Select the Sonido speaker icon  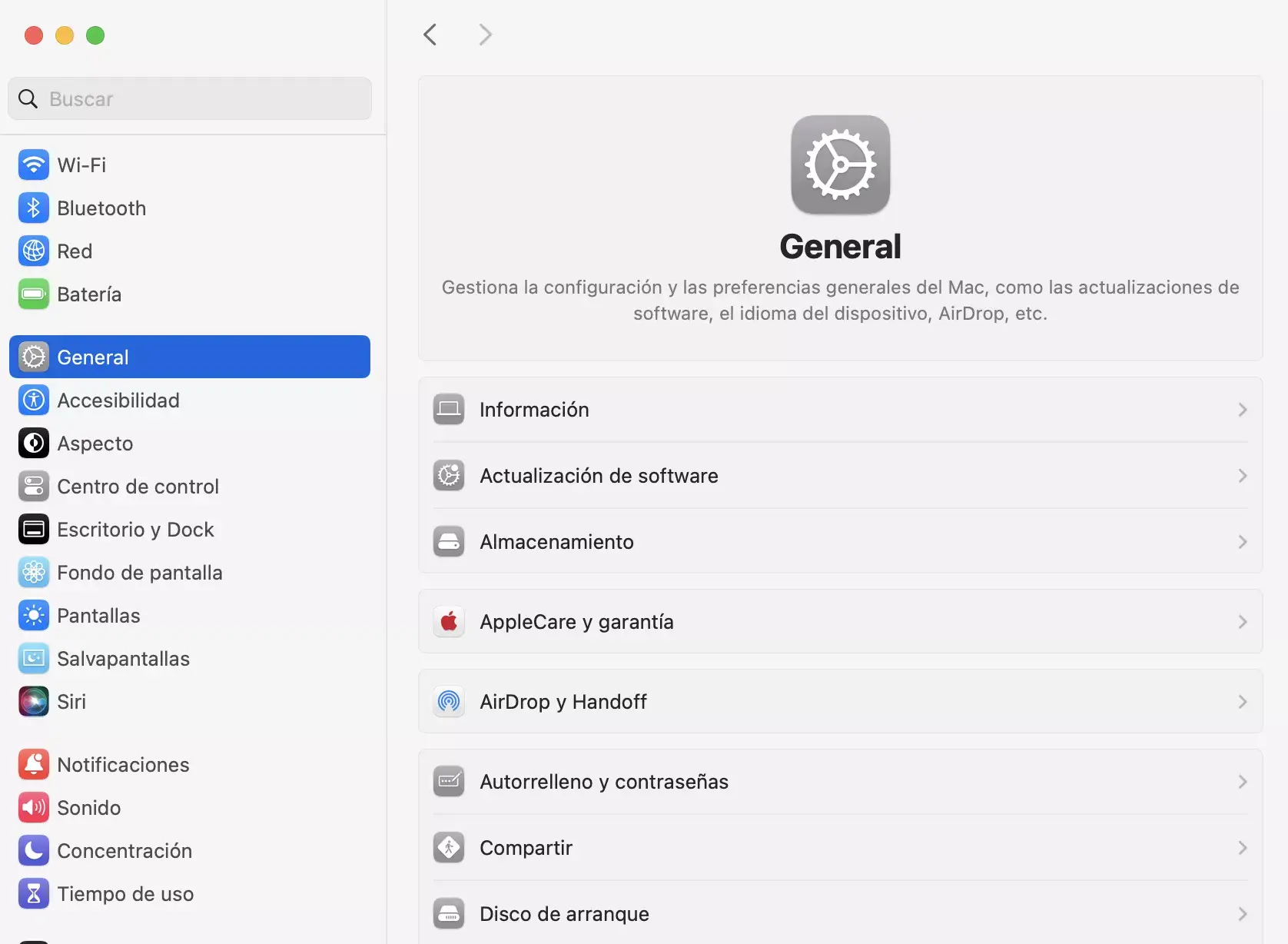click(x=34, y=807)
